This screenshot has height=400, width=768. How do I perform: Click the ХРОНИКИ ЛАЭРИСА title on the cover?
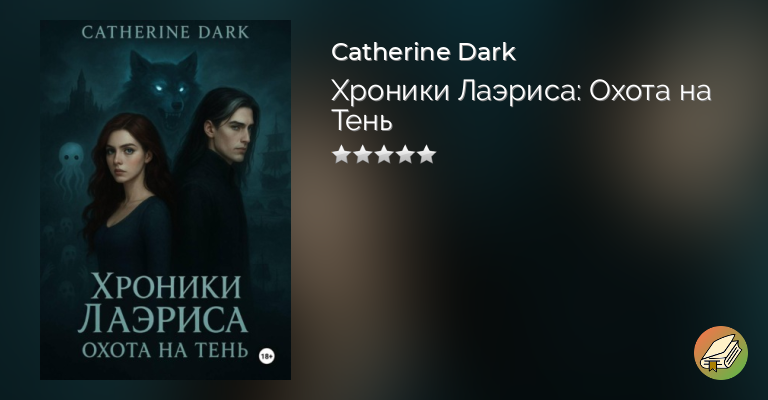pyautogui.click(x=163, y=304)
